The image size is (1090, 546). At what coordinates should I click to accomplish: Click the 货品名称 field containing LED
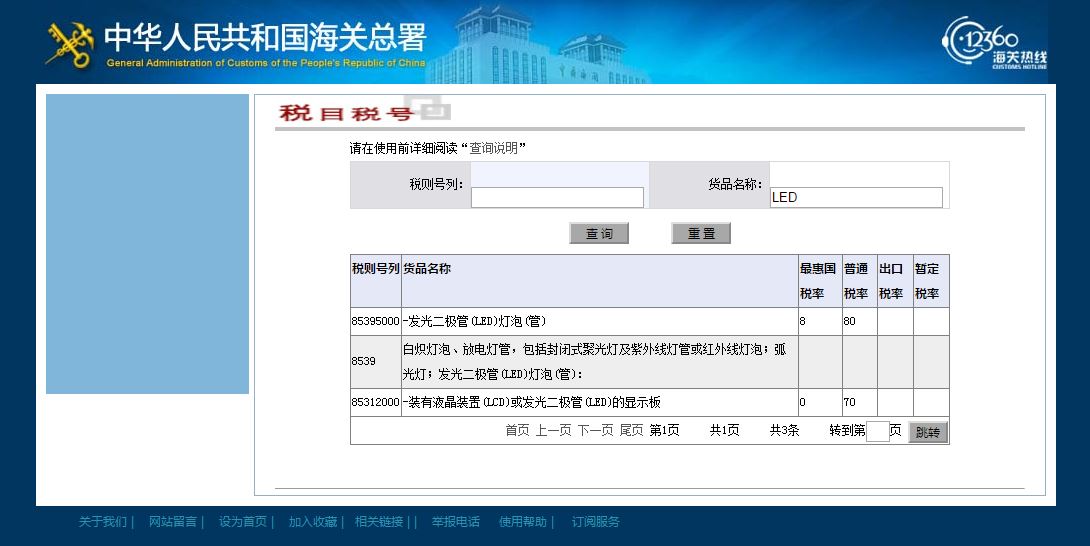856,198
